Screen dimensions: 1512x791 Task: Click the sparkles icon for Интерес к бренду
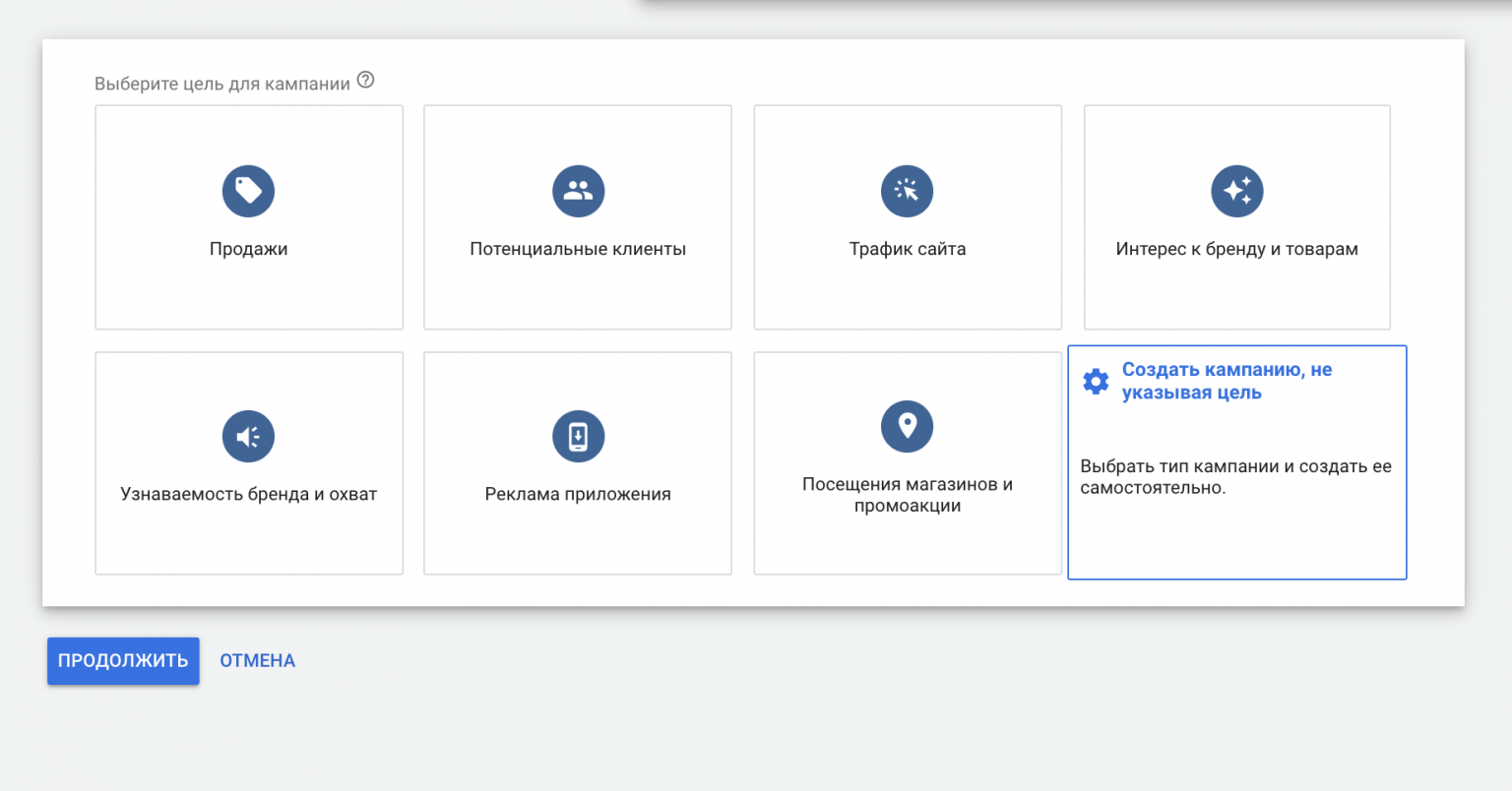[1236, 191]
